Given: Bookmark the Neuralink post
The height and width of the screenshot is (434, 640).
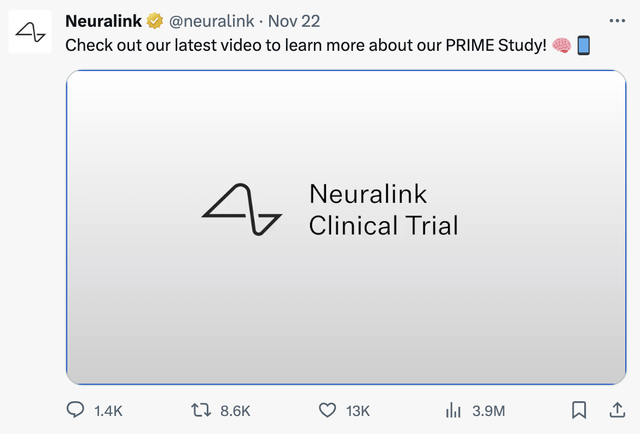Looking at the screenshot, I should [x=578, y=410].
